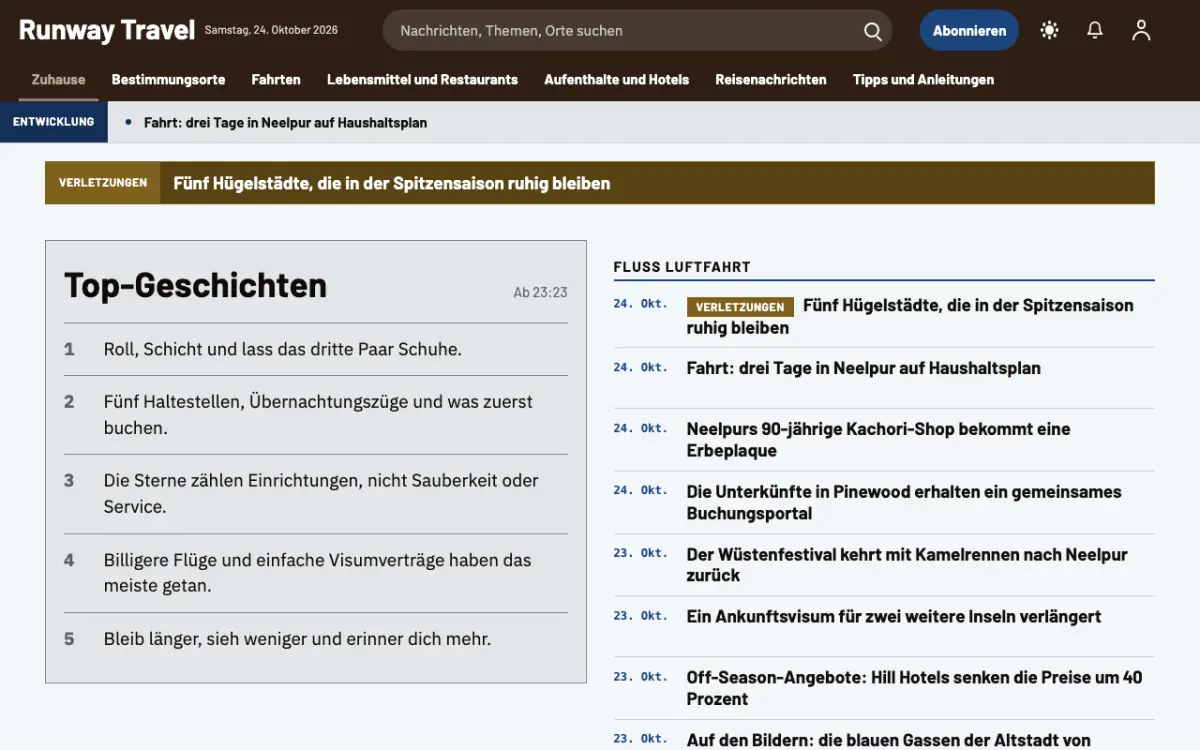Click the Ab 23:23 timestamp
Image resolution: width=1200 pixels, height=750 pixels.
point(540,293)
